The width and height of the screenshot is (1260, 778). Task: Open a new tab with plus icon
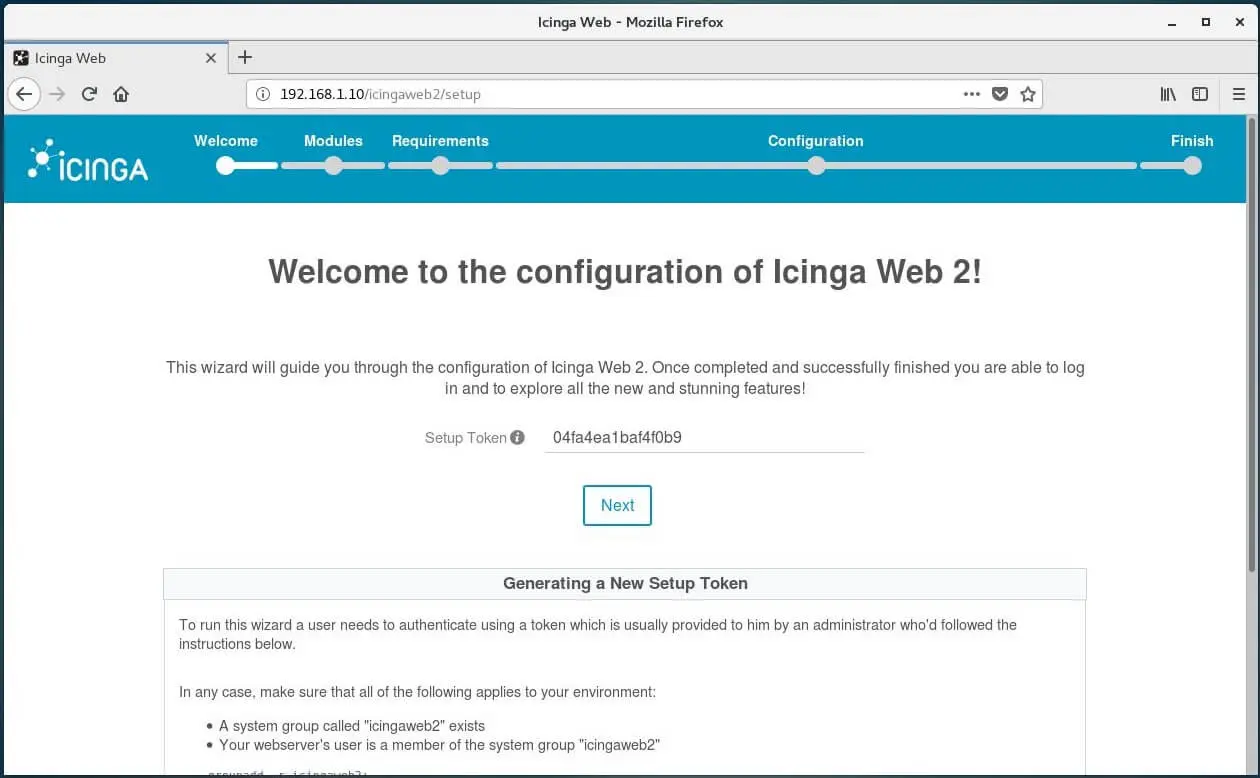245,57
